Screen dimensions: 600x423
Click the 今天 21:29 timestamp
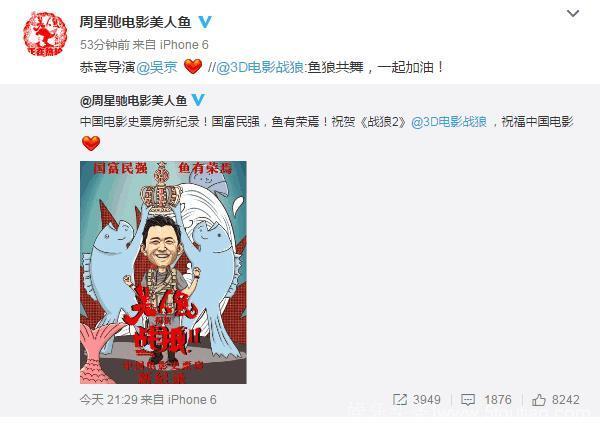[x=109, y=400]
